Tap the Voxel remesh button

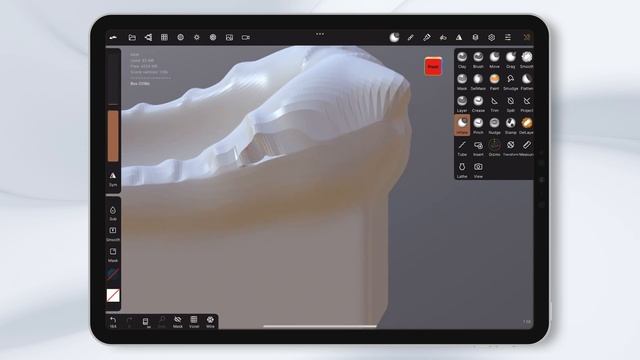coord(194,322)
